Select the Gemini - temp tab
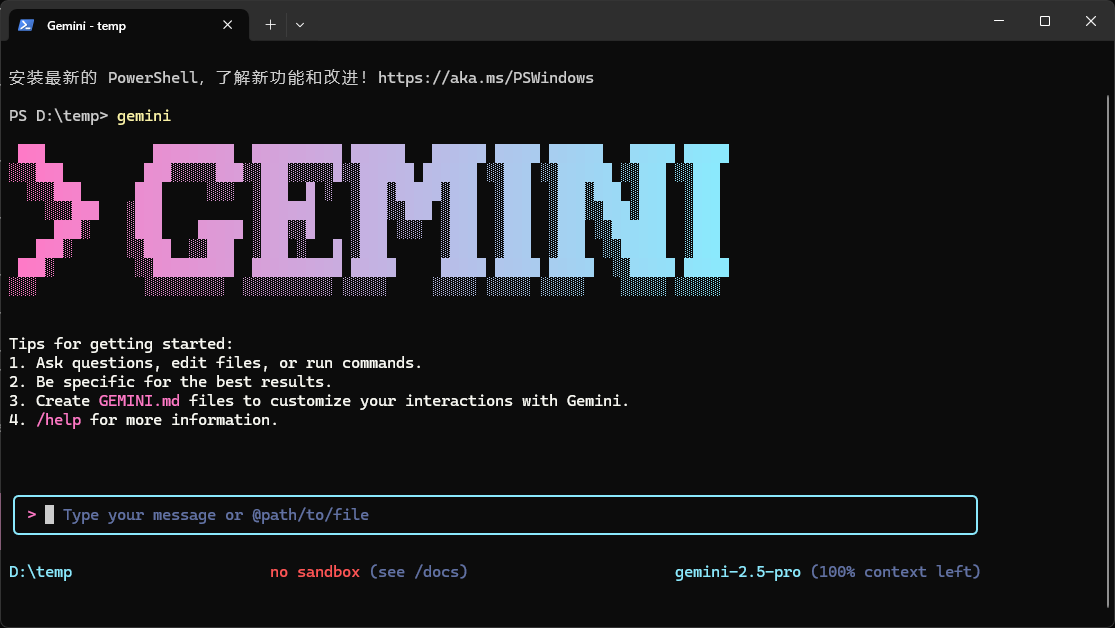The width and height of the screenshot is (1115, 628). tap(128, 25)
